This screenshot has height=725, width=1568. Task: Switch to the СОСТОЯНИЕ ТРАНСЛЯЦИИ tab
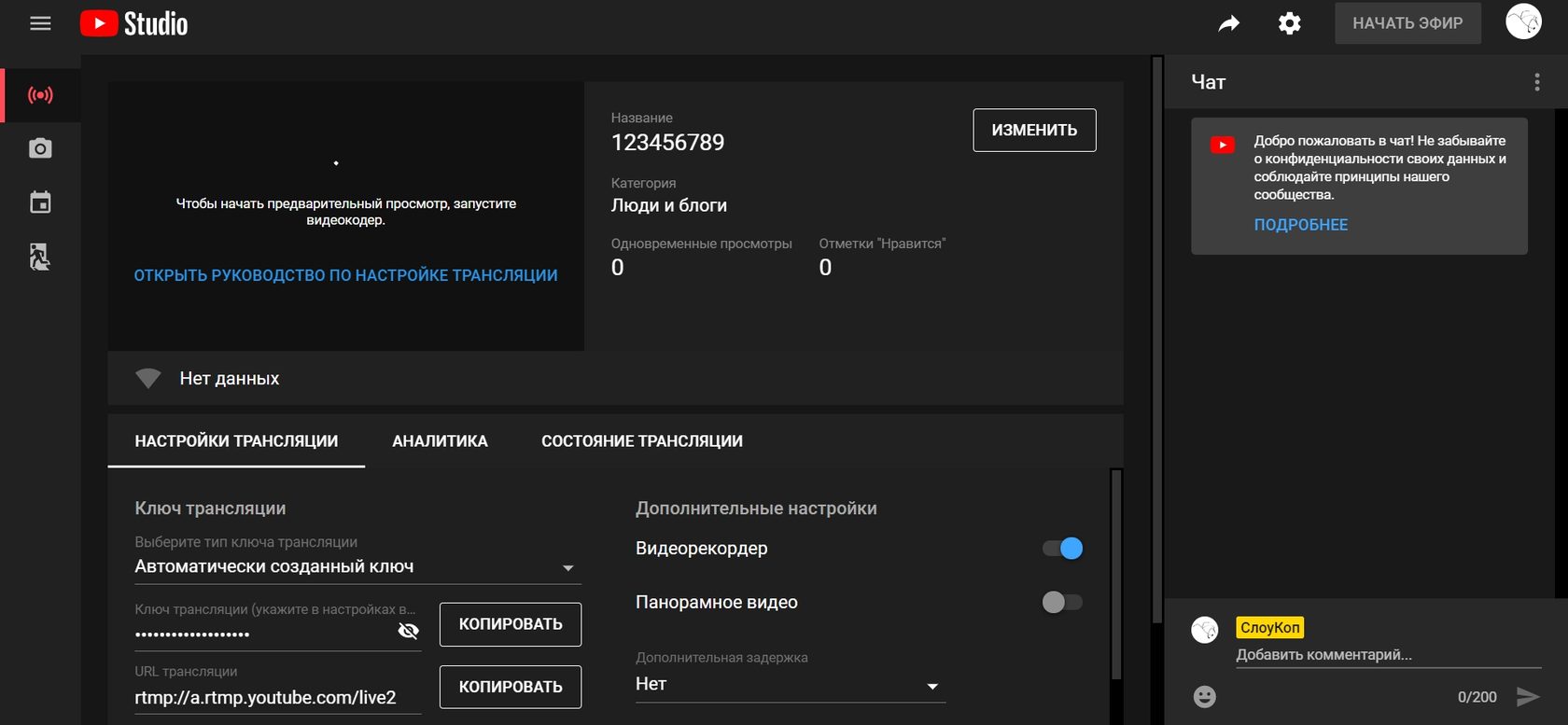[x=642, y=441]
